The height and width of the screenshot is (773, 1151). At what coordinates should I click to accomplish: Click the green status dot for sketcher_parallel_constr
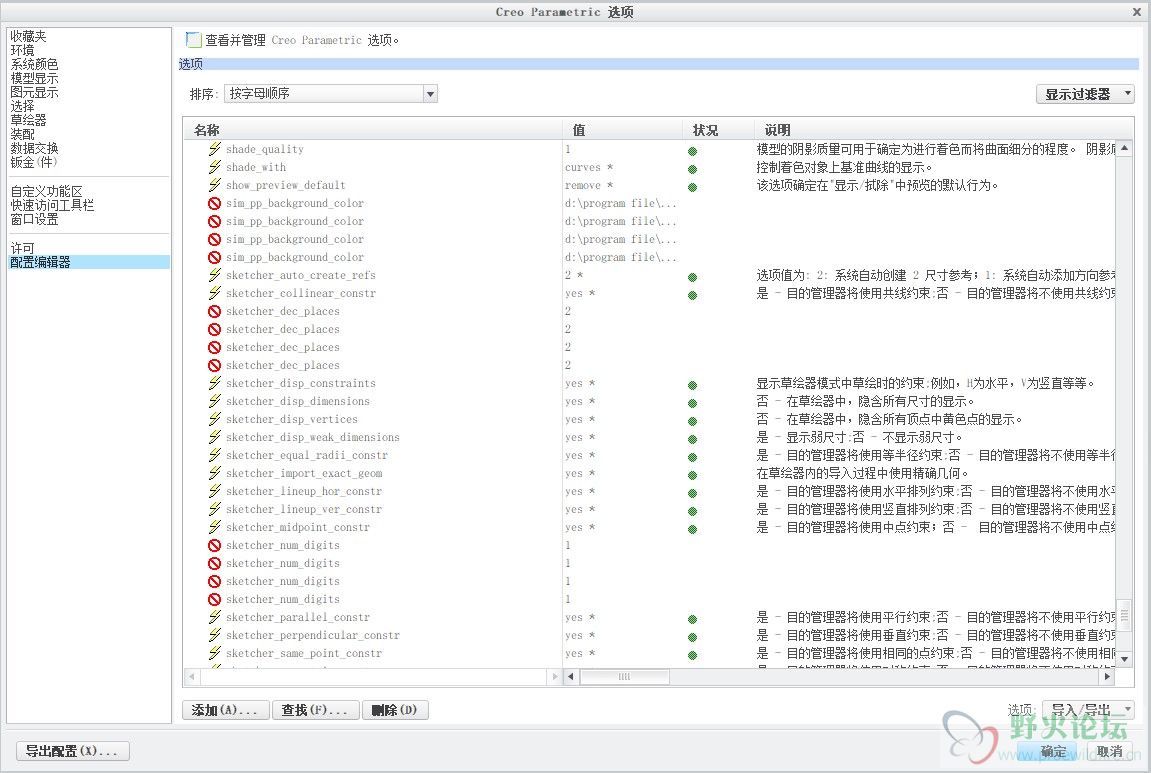point(692,620)
